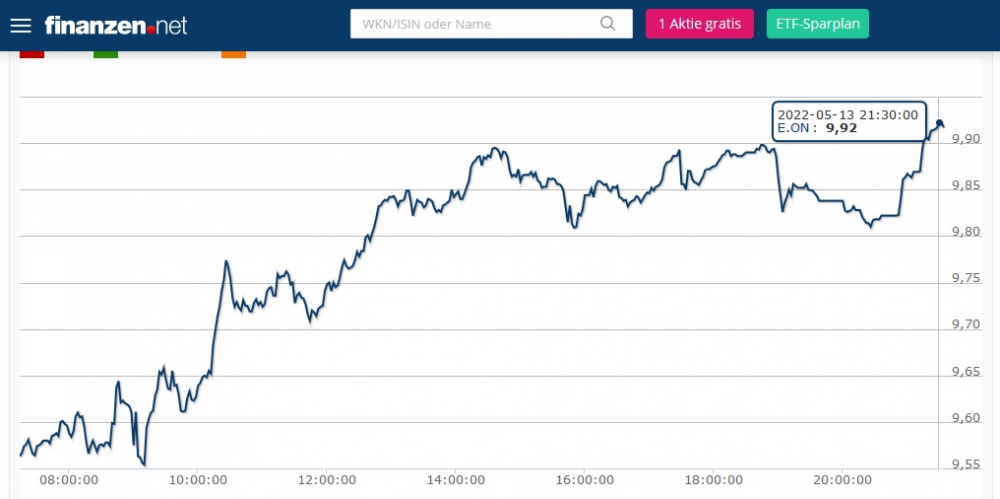Click the highlighted data point on the chart line
The width and height of the screenshot is (1000, 499).
pyautogui.click(x=939, y=123)
